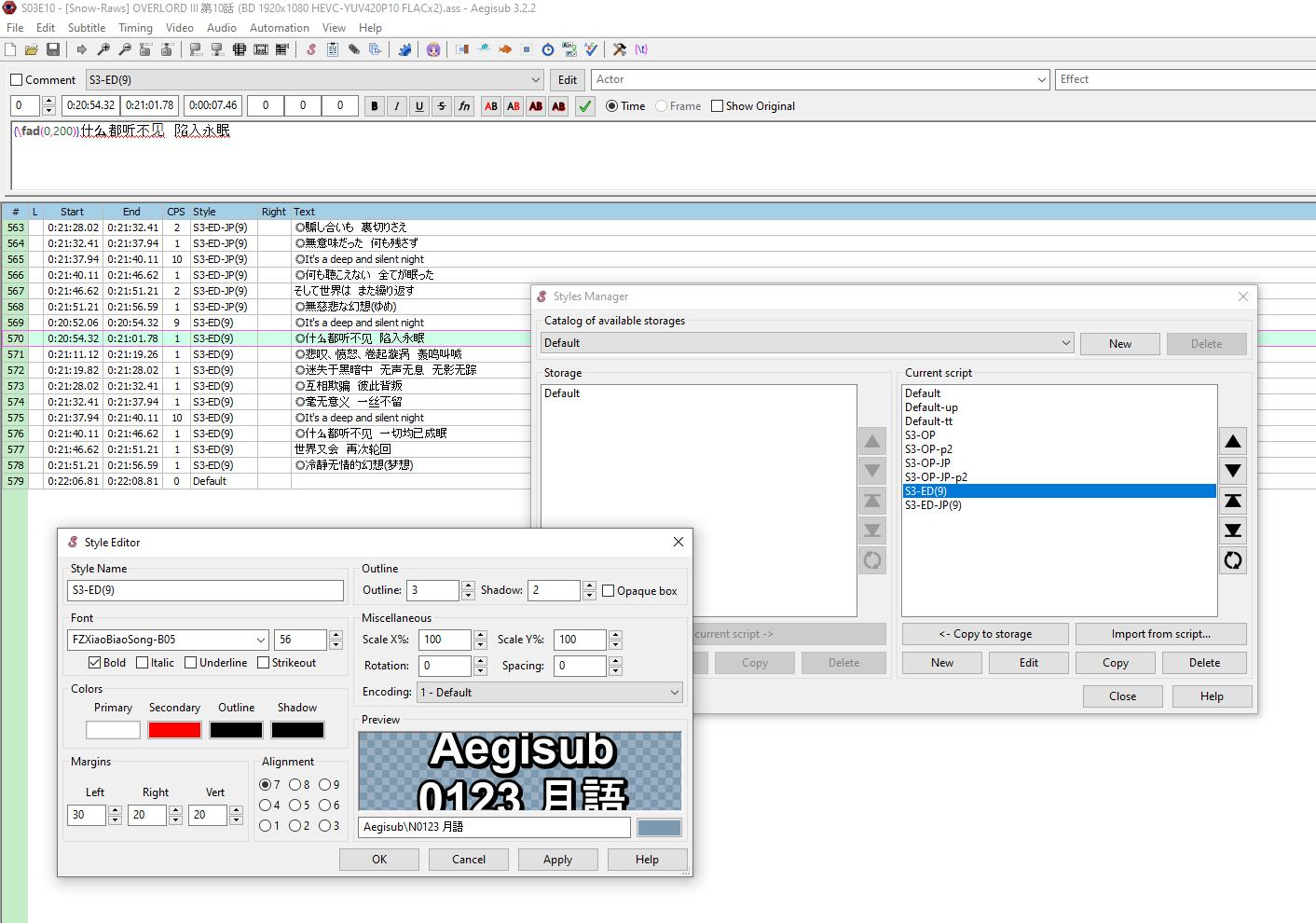Check the Opaque box option
Viewport: 1316px width, 923px height.
point(609,591)
